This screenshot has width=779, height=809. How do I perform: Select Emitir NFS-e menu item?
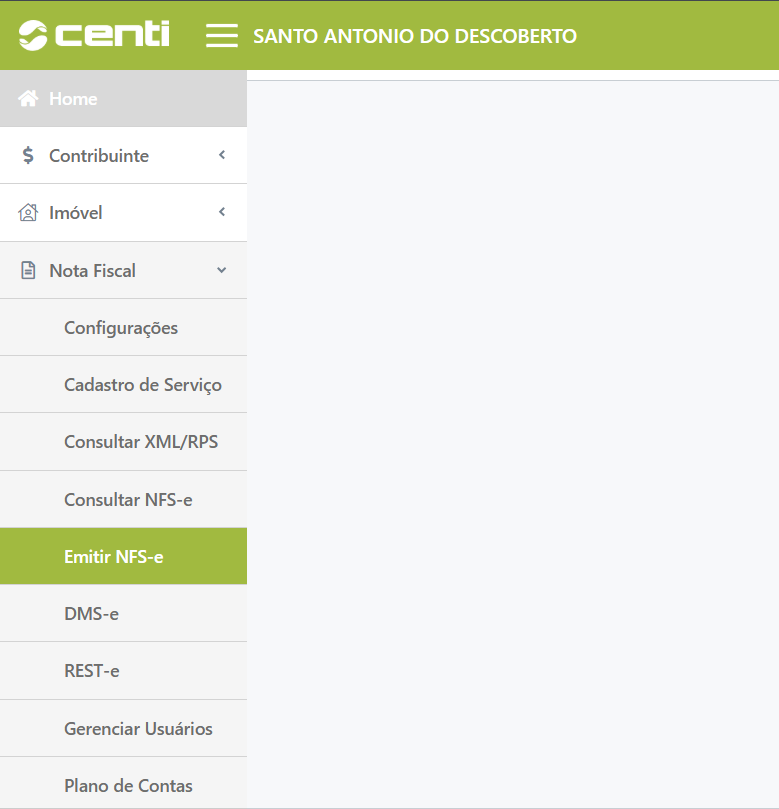point(113,557)
